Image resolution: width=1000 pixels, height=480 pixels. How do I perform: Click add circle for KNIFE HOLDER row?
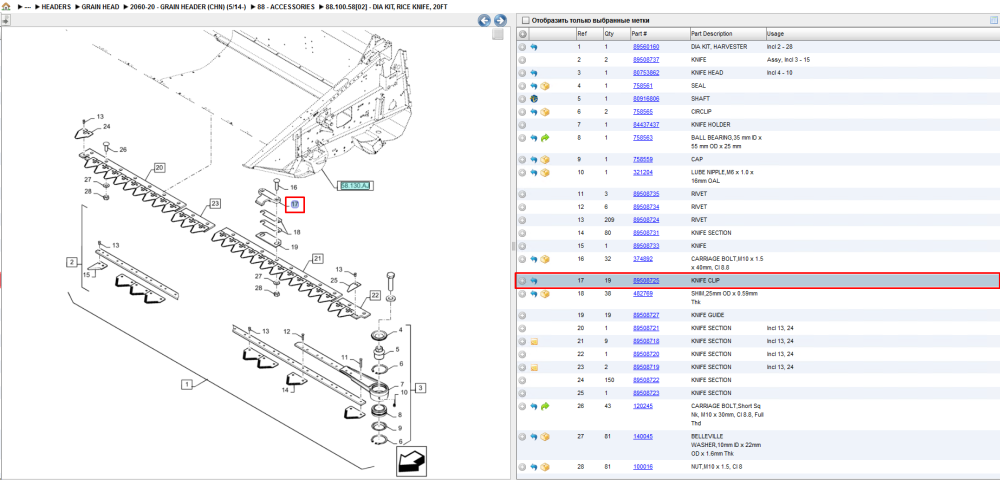pos(522,125)
